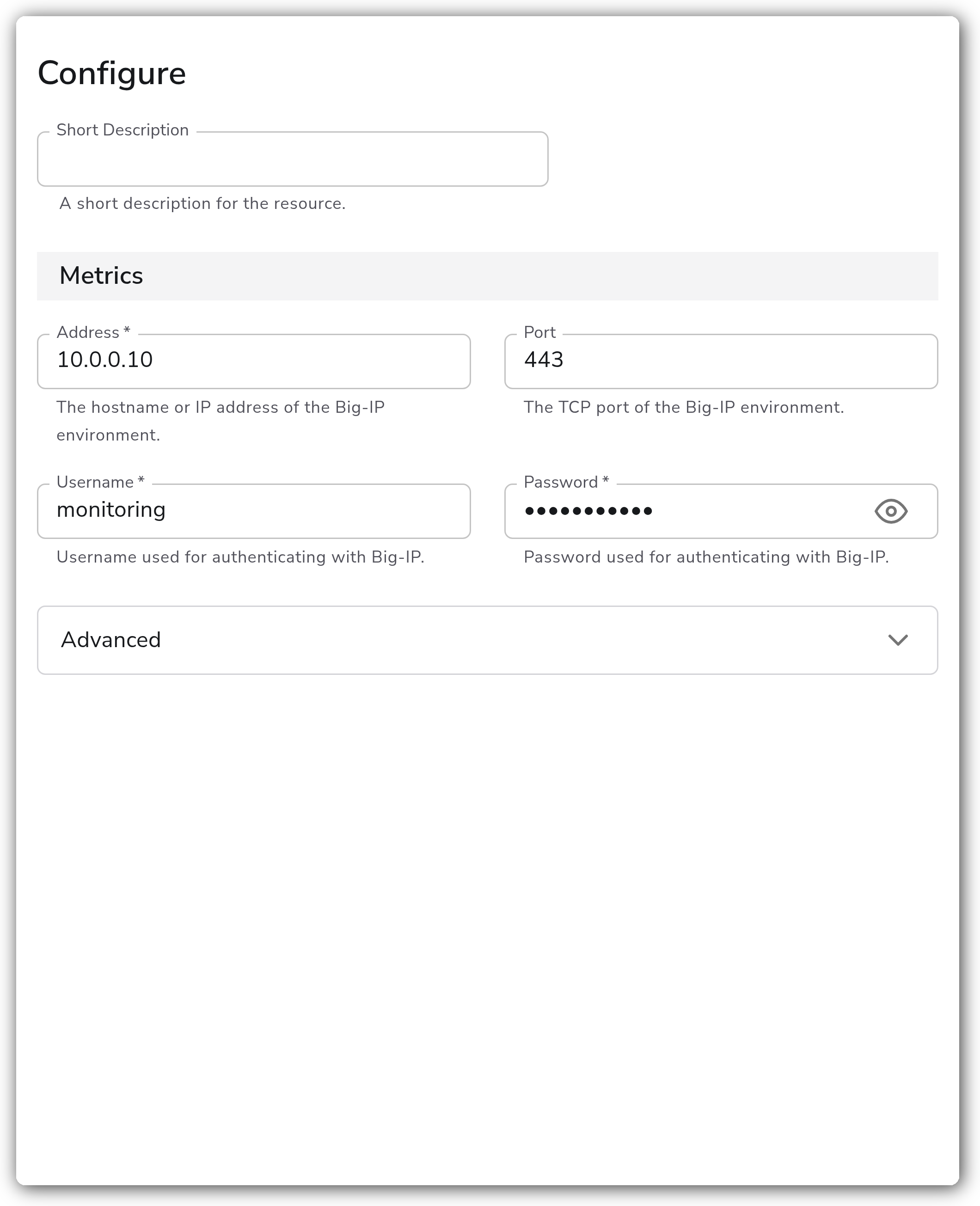Focus the Address field containing 10.0.0.10

pyautogui.click(x=254, y=361)
